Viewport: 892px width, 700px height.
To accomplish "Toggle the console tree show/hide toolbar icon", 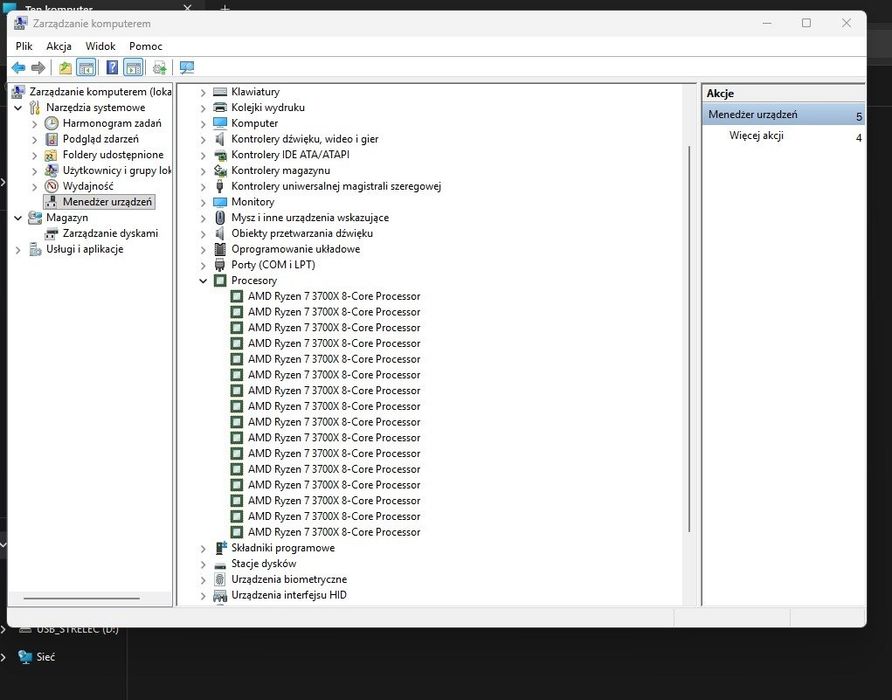I will [x=86, y=68].
